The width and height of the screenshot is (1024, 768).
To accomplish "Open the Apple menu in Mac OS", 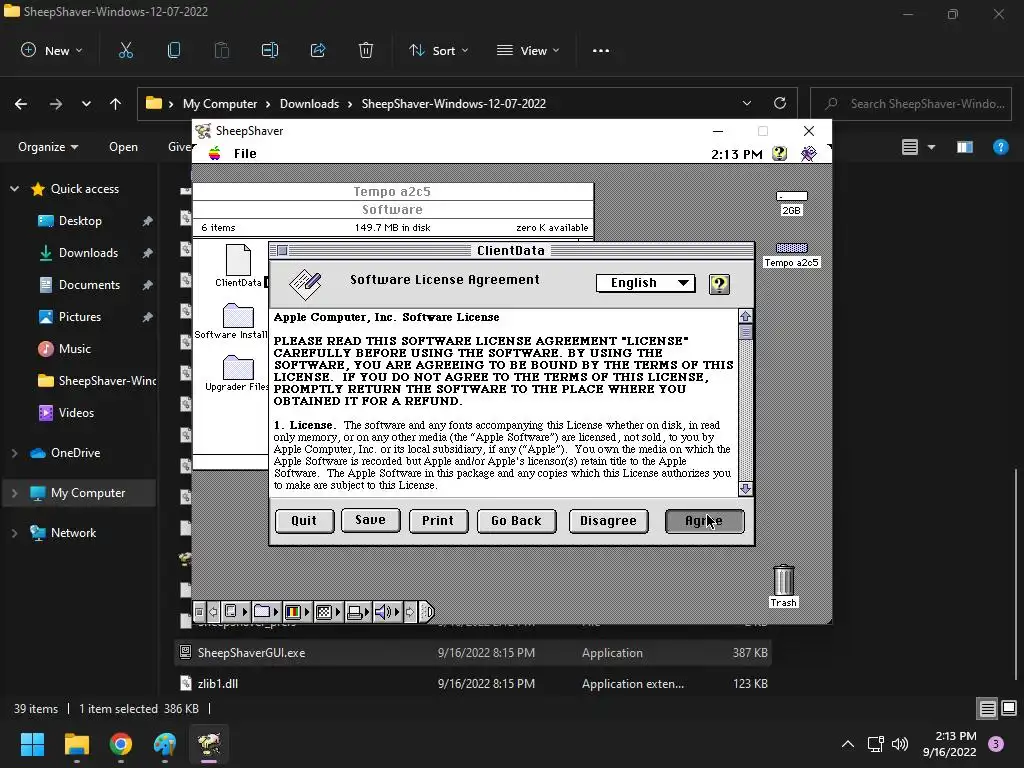I will point(214,153).
